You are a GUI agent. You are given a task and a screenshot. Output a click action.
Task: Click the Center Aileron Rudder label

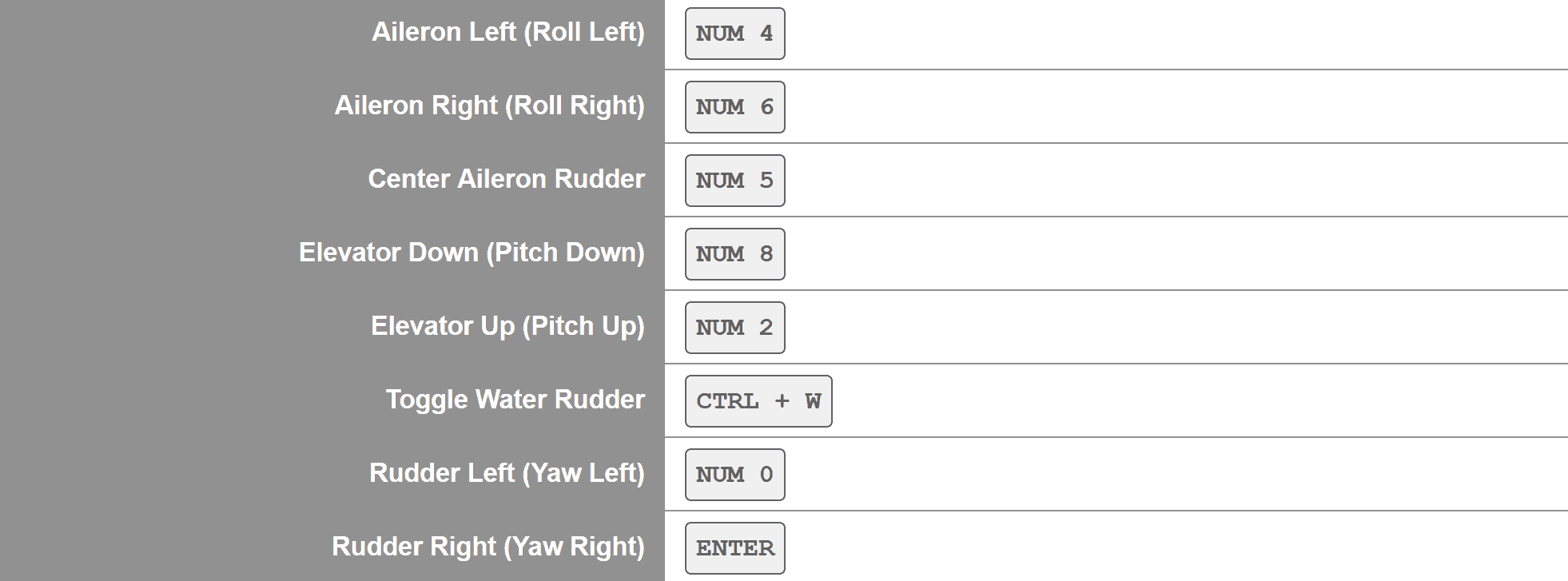[506, 179]
